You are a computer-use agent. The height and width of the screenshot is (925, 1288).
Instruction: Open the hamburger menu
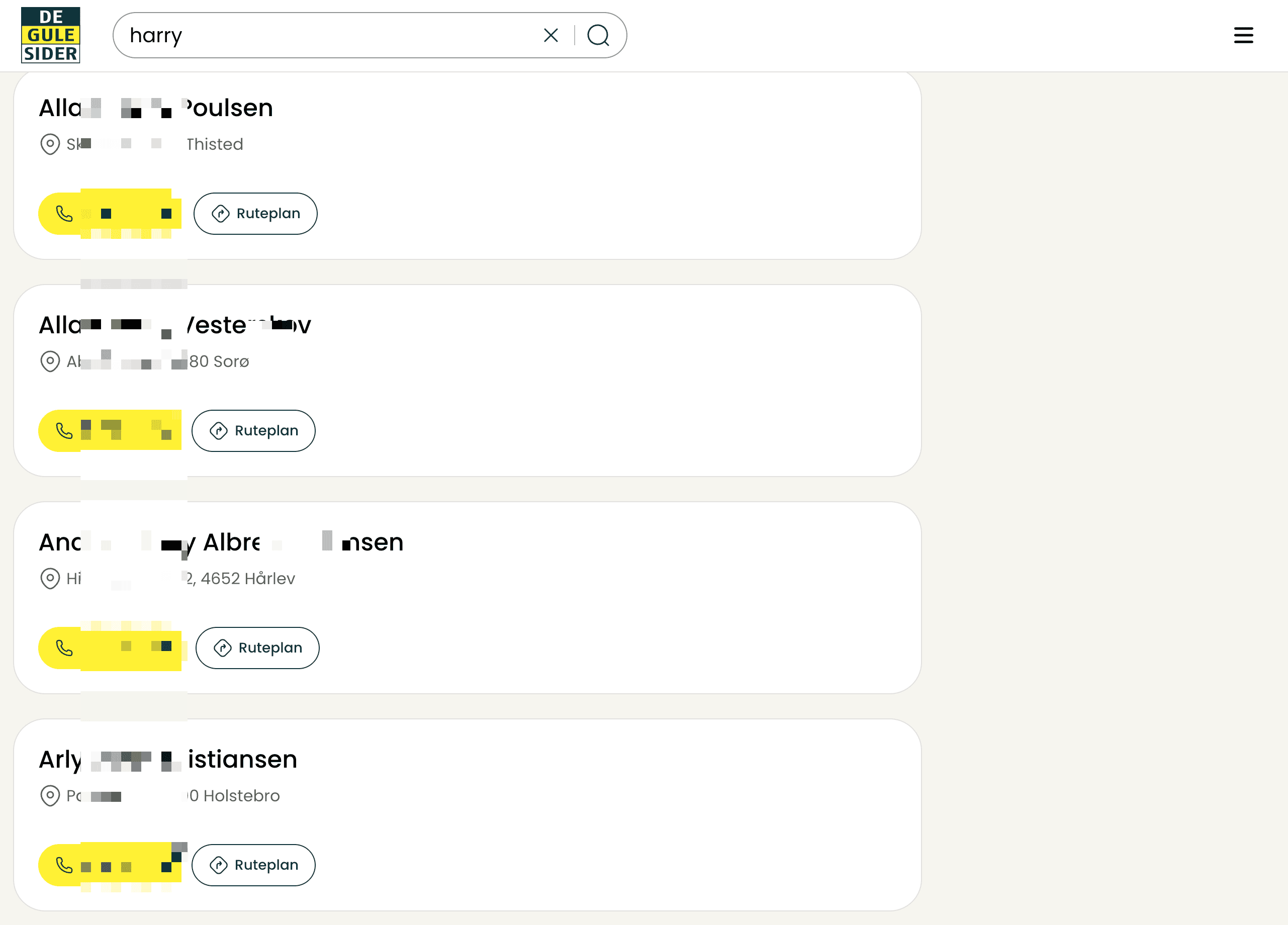1243,35
